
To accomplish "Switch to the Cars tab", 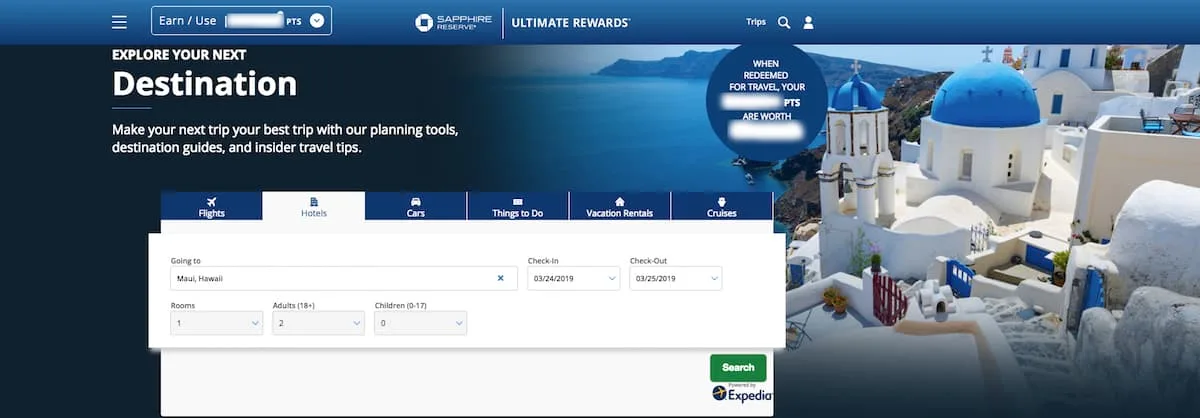I will [x=416, y=206].
